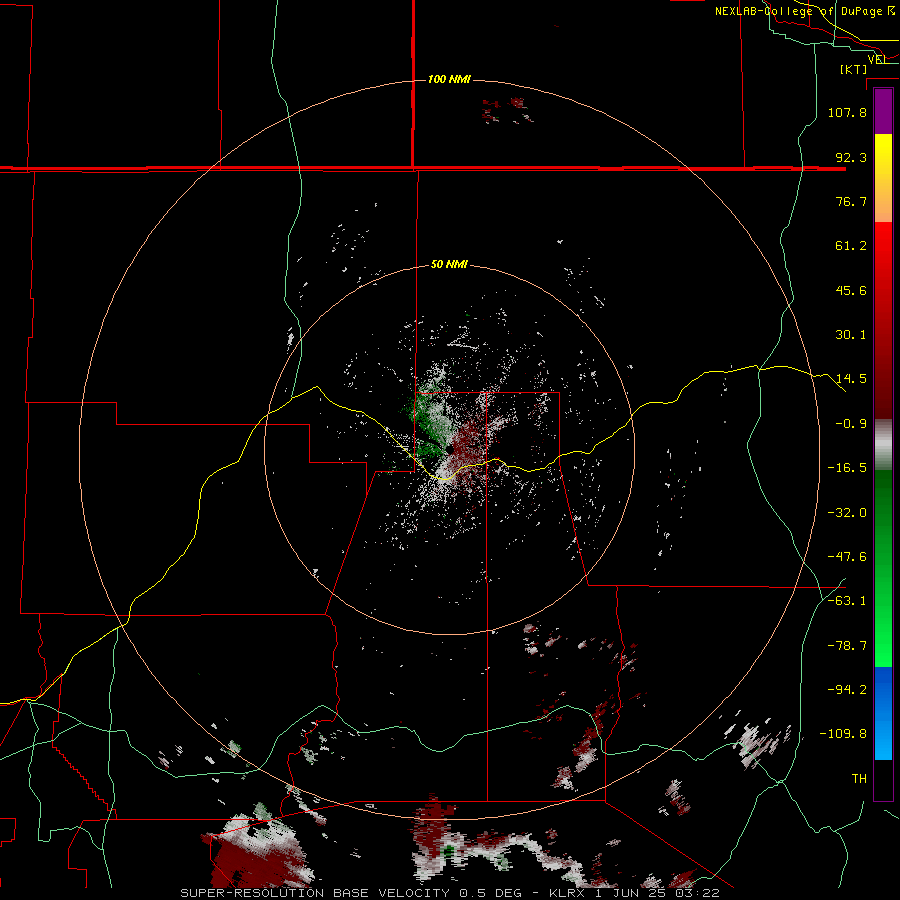
Task: Click the VEL product label
Action: [876, 60]
